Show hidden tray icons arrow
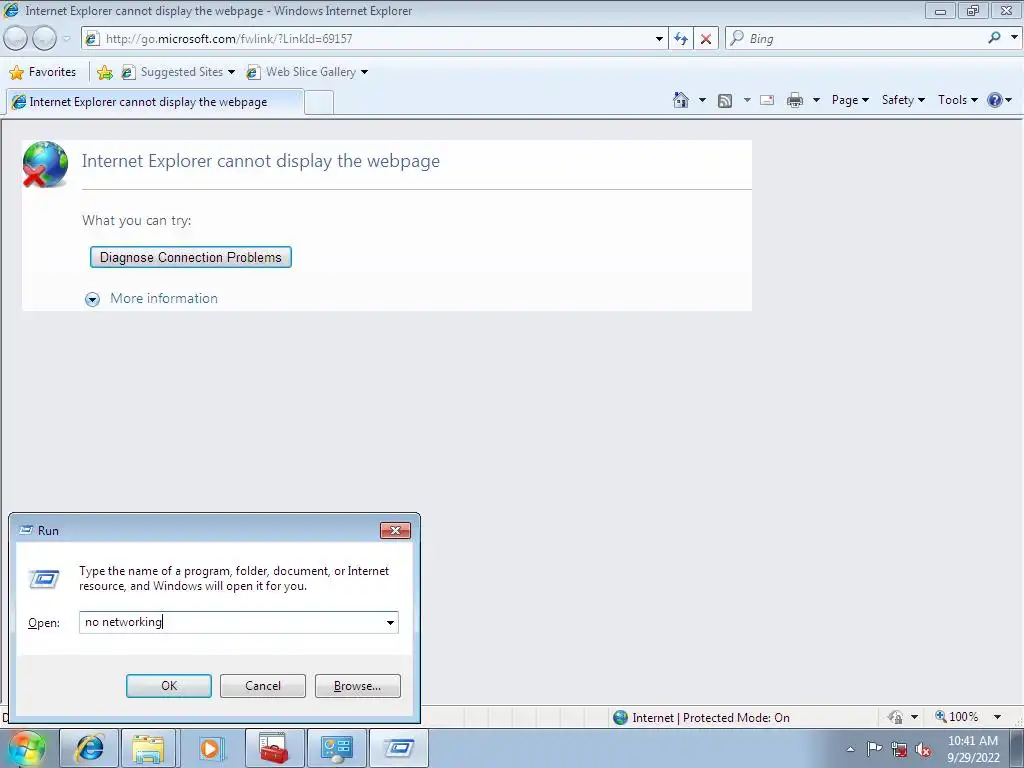1024x768 pixels. coord(850,749)
